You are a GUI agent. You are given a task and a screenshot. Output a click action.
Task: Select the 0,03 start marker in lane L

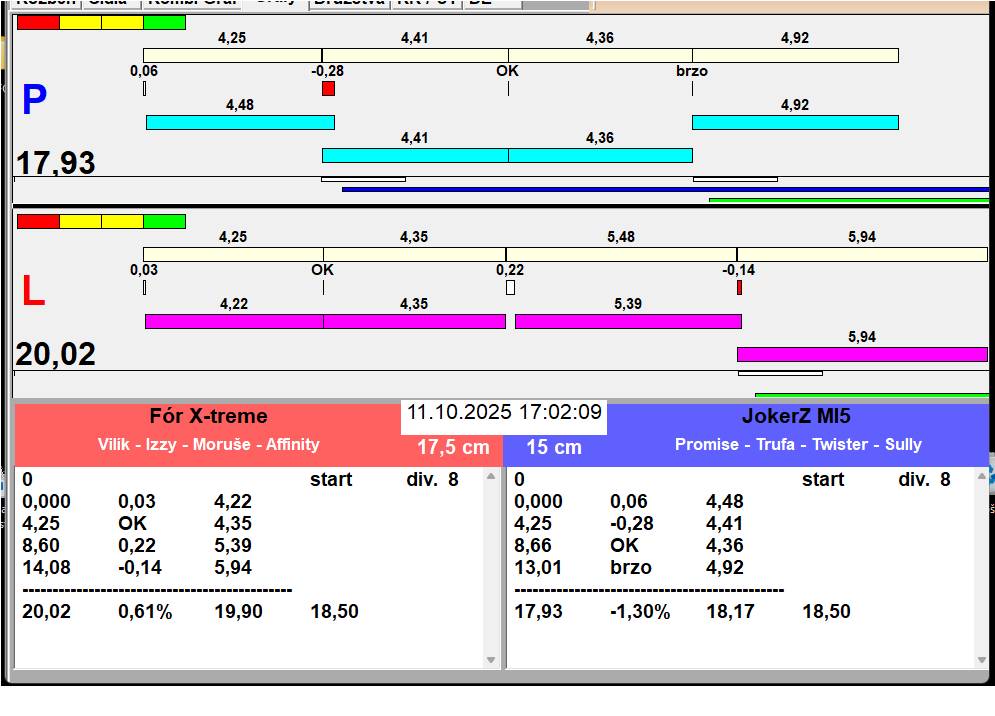(145, 288)
